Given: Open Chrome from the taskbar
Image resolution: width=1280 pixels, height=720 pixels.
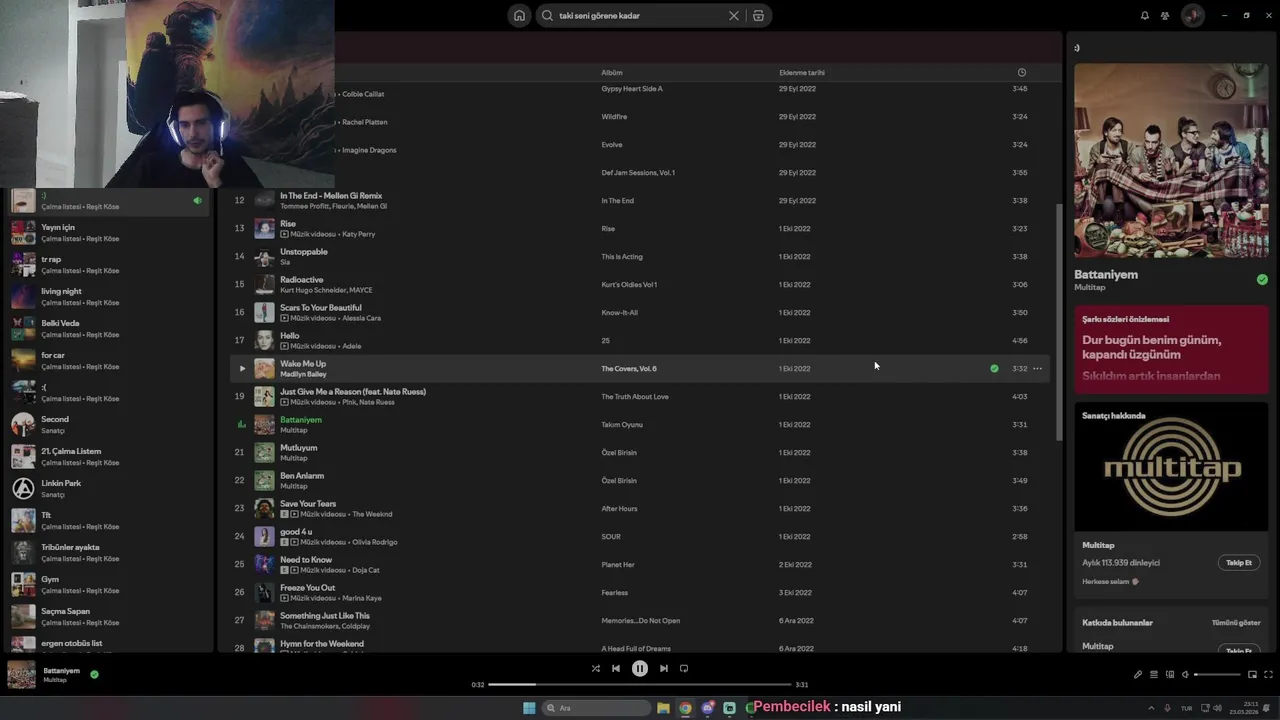Looking at the screenshot, I should click(685, 708).
